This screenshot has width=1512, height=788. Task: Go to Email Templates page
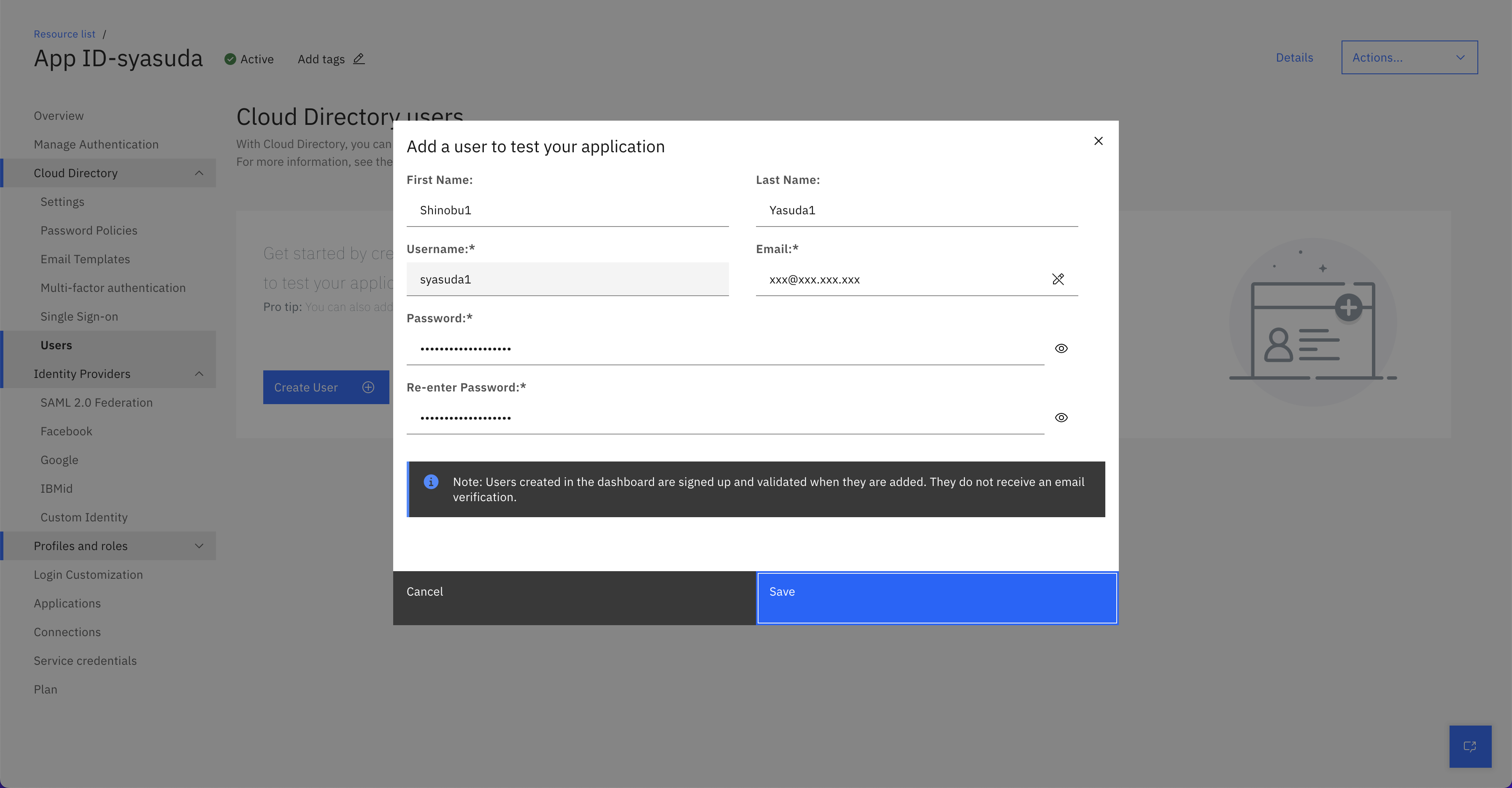tap(85, 259)
